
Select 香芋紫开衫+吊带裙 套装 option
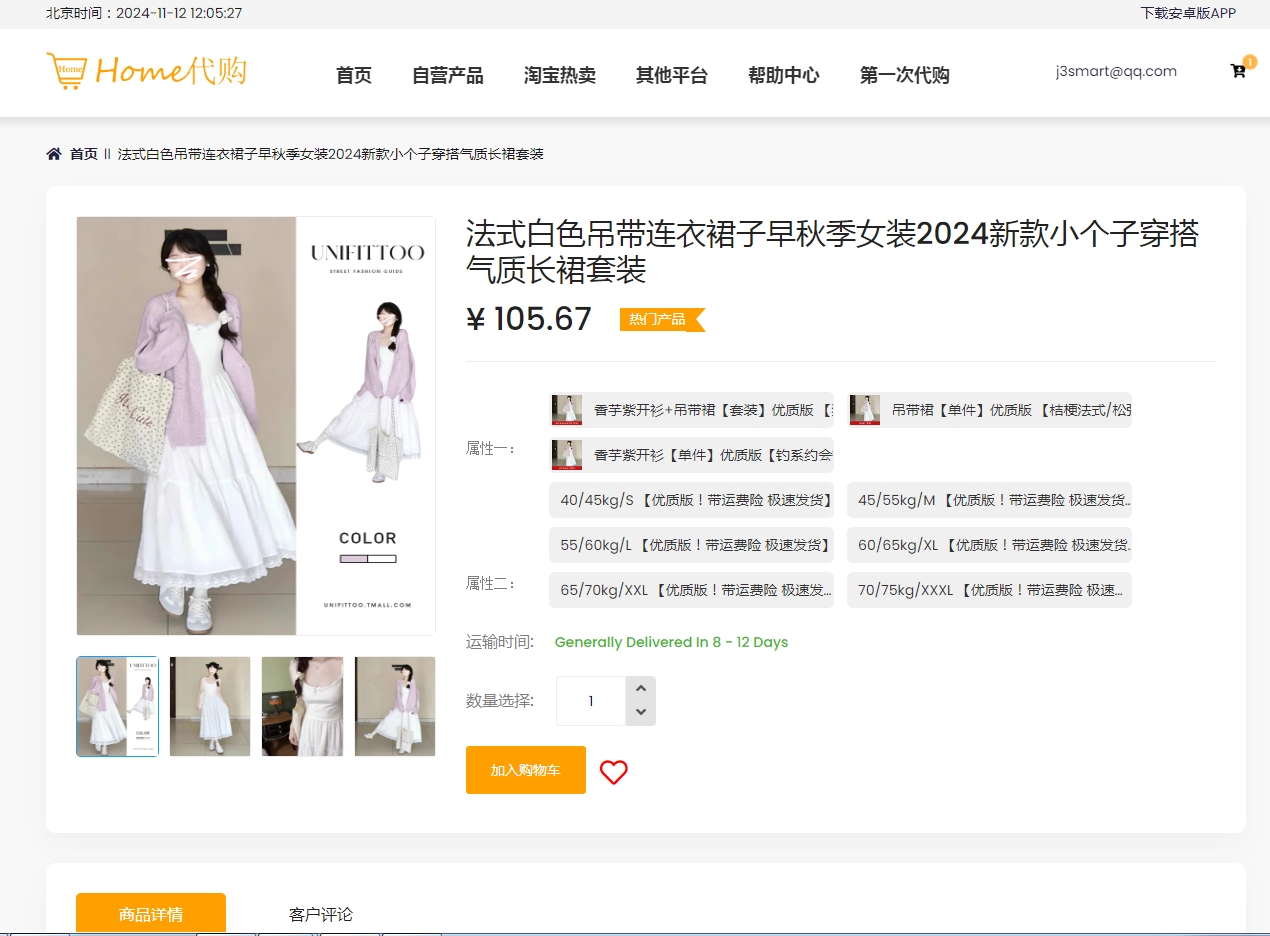[x=691, y=410]
